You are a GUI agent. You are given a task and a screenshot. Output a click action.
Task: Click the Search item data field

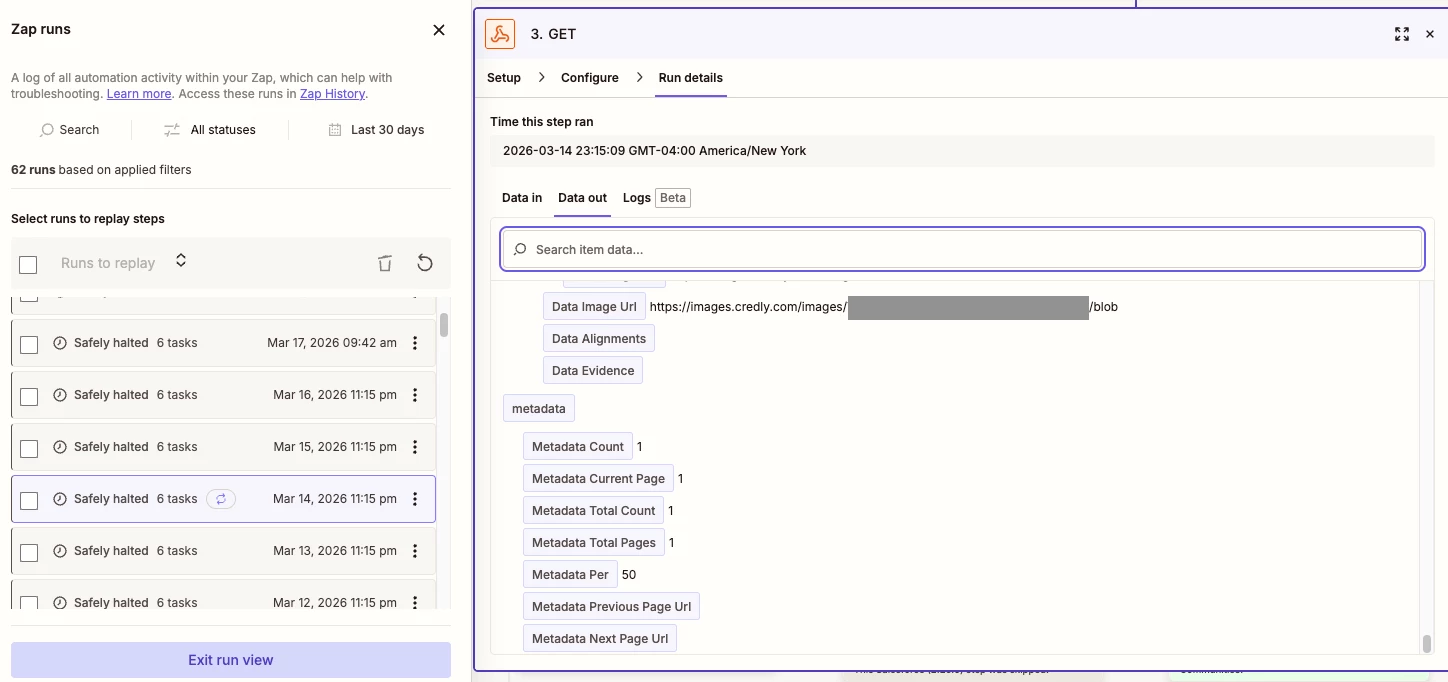(x=962, y=250)
